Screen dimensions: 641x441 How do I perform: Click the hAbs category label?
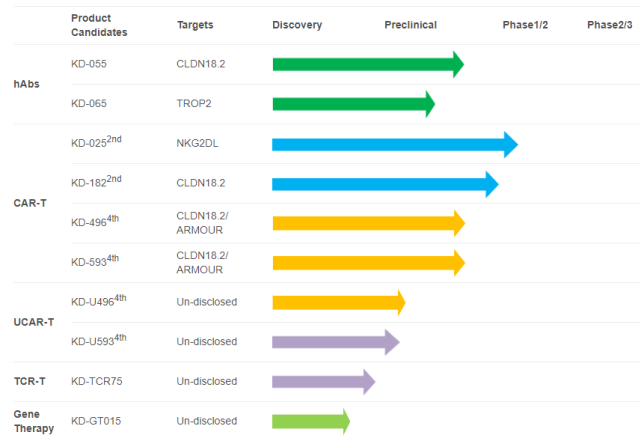[x=25, y=84]
